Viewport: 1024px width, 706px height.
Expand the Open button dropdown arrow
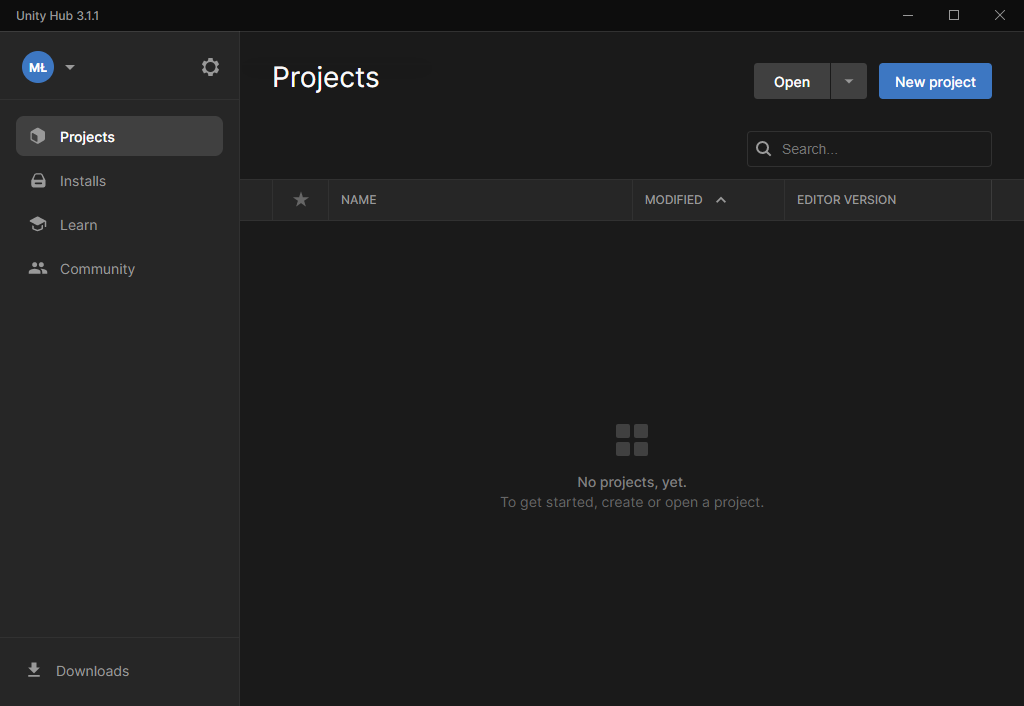[849, 82]
